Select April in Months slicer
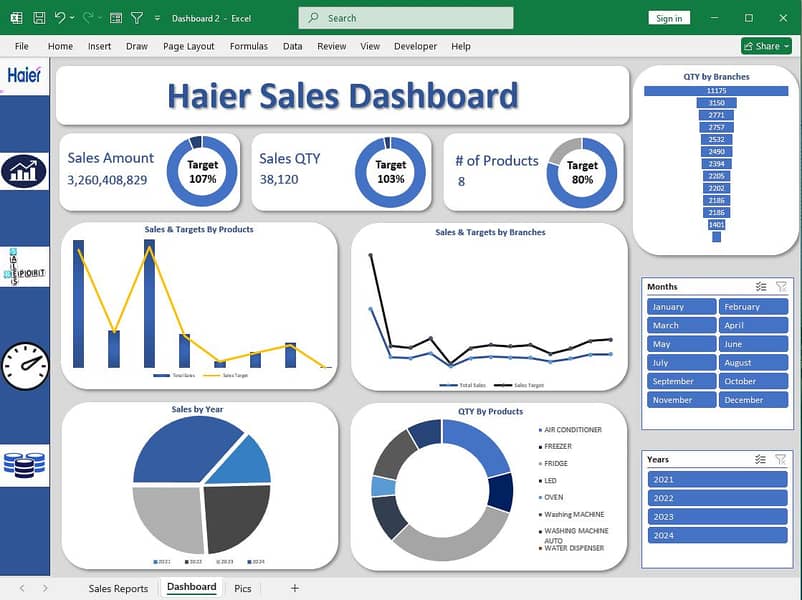Viewport: 802px width, 600px height. click(x=753, y=325)
